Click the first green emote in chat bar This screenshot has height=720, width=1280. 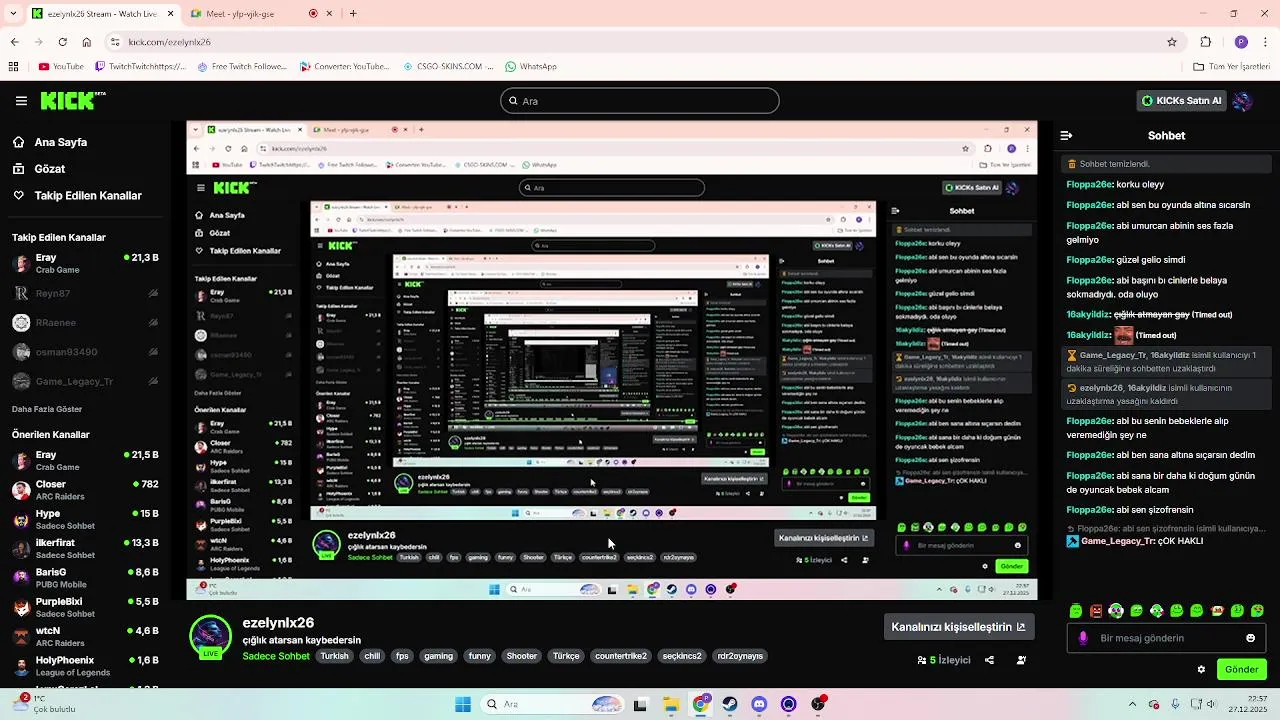pyautogui.click(x=1076, y=610)
